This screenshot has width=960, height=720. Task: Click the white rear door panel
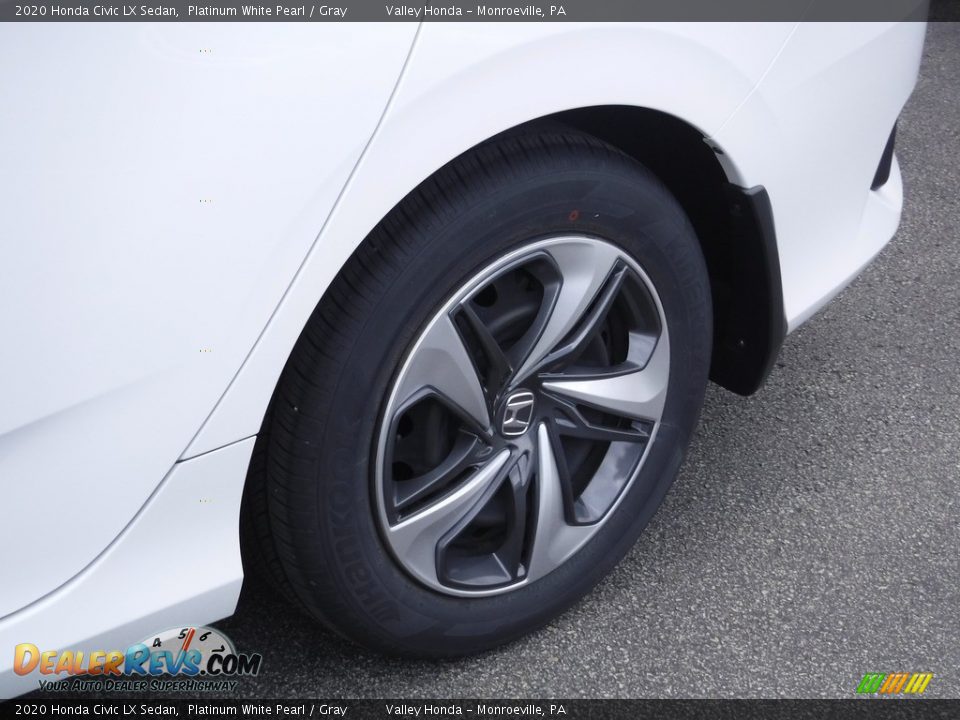[150, 250]
